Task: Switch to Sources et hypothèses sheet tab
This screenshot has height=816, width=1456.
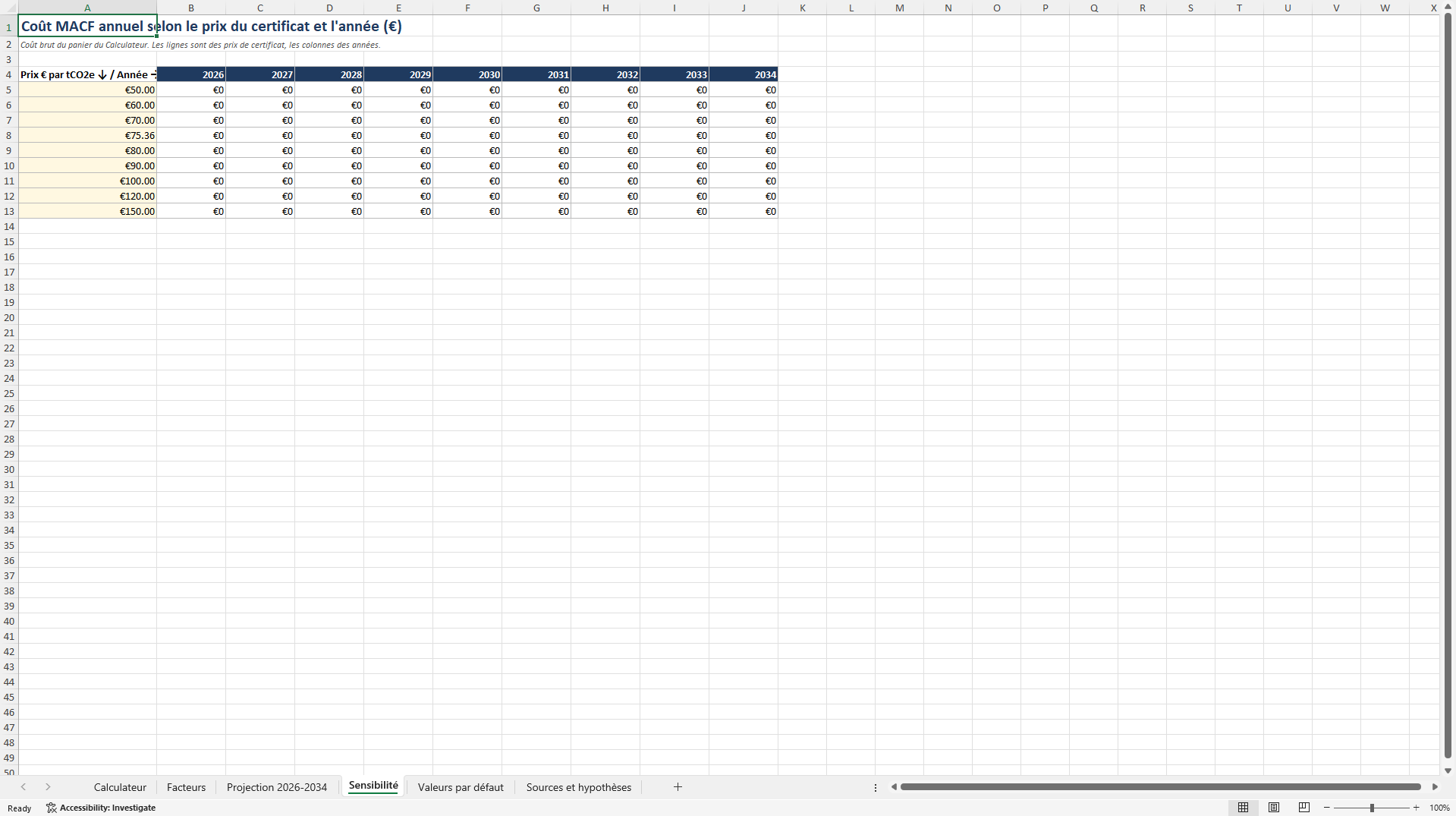Action: 579,787
